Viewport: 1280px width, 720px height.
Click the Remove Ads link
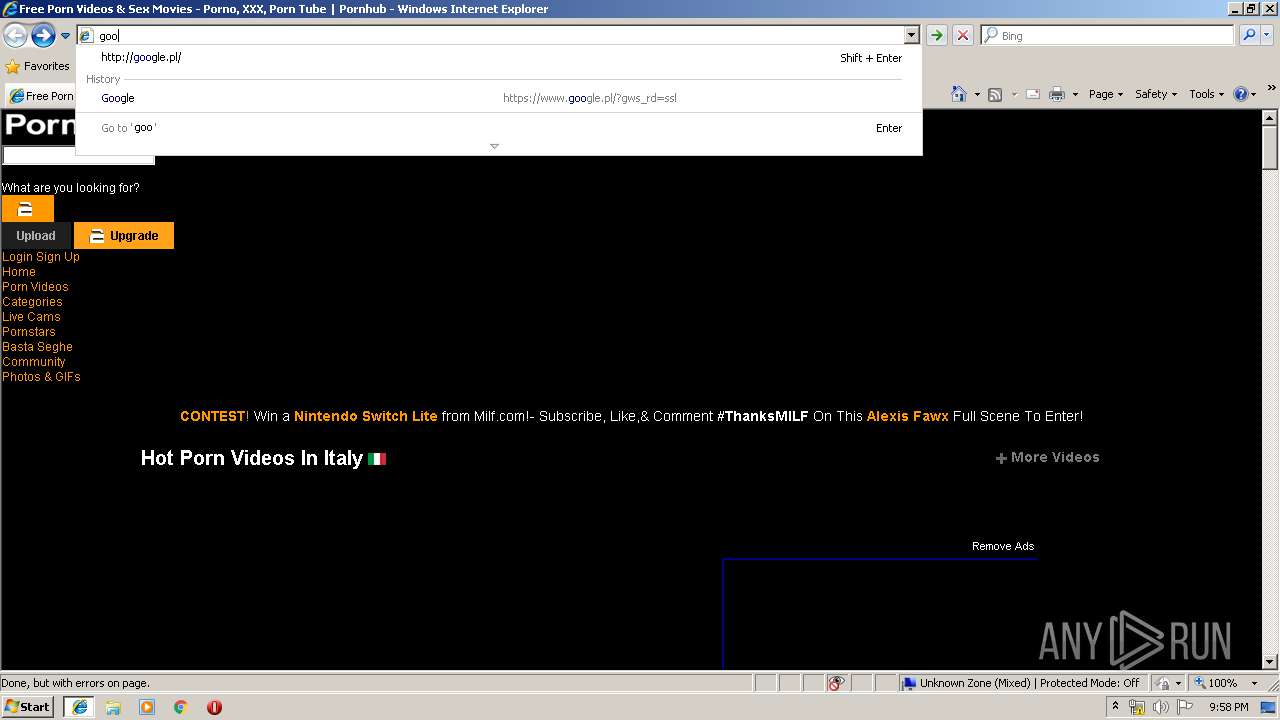(1003, 546)
